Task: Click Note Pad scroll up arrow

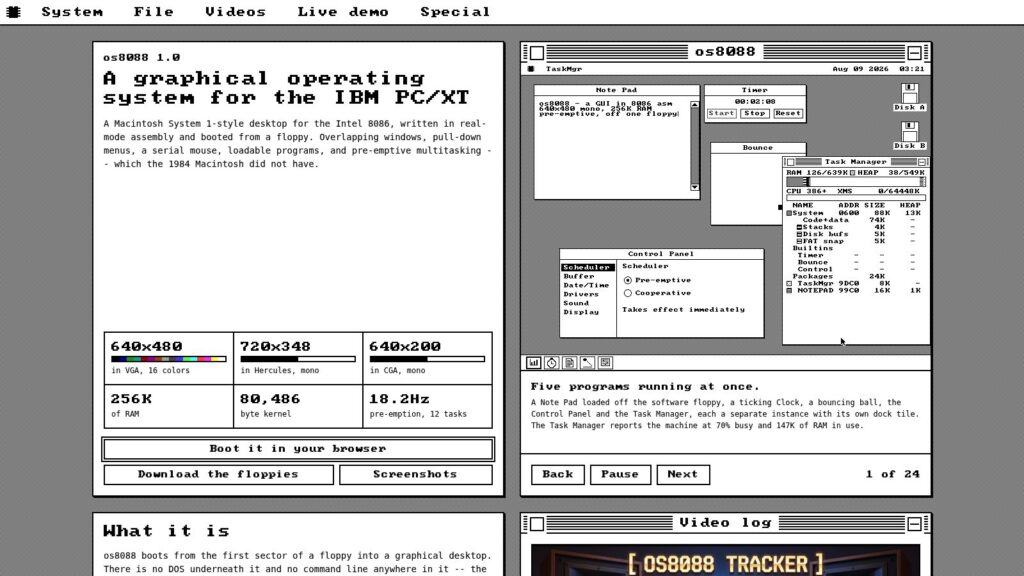Action: point(694,104)
